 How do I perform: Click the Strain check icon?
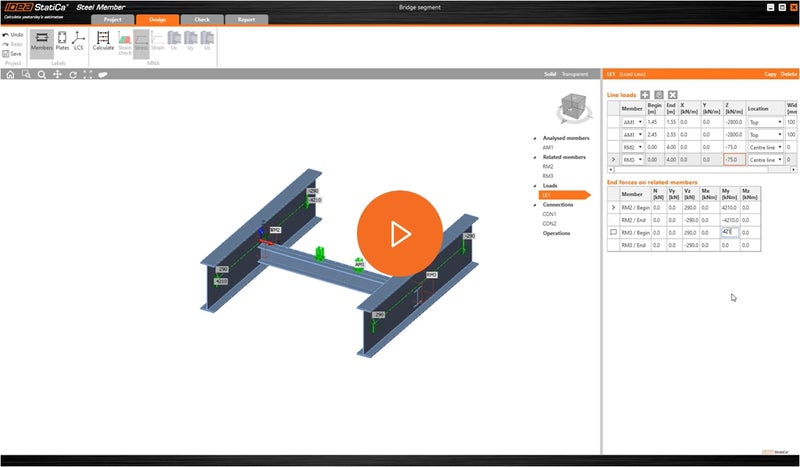(x=124, y=42)
